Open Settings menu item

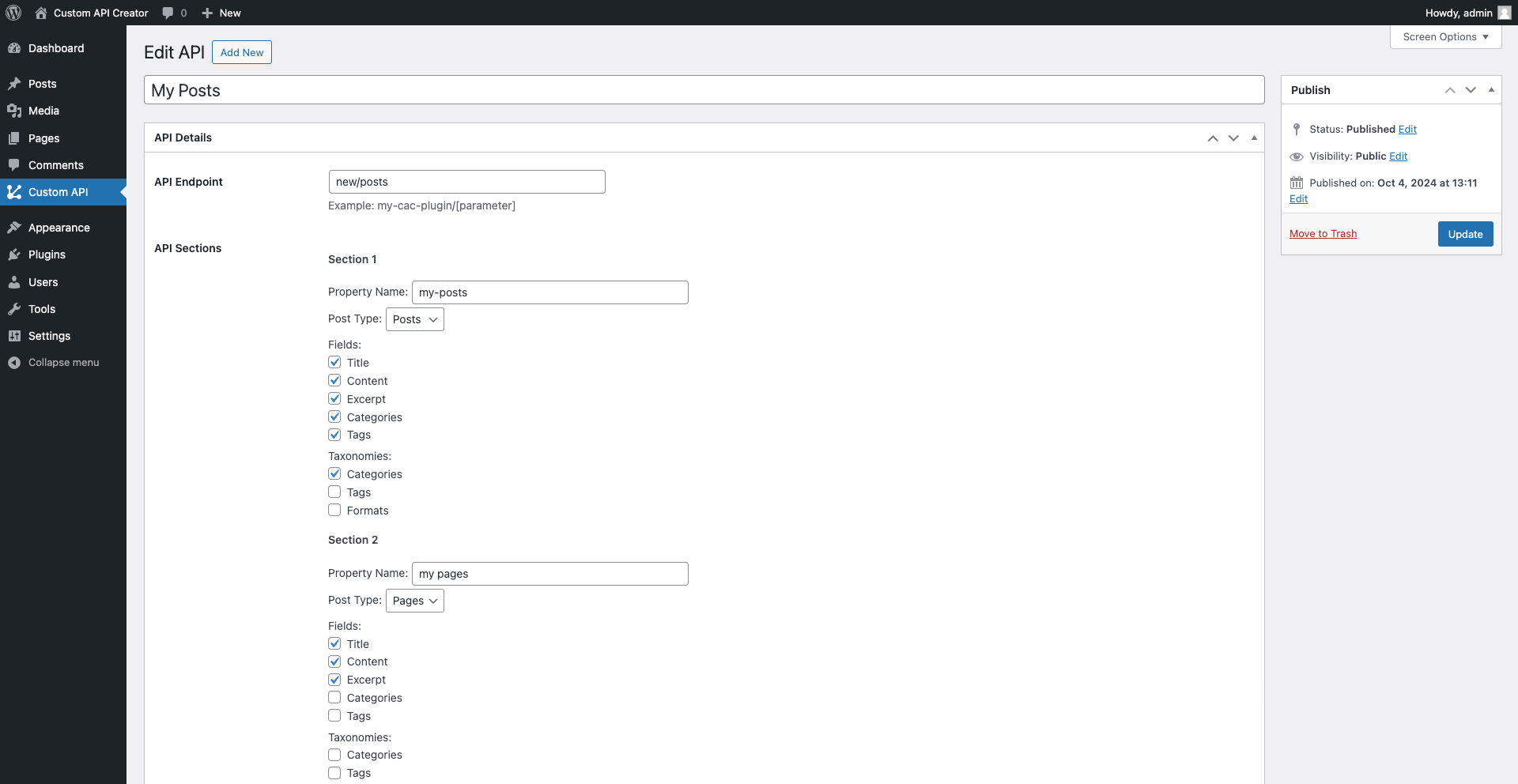pos(63,336)
